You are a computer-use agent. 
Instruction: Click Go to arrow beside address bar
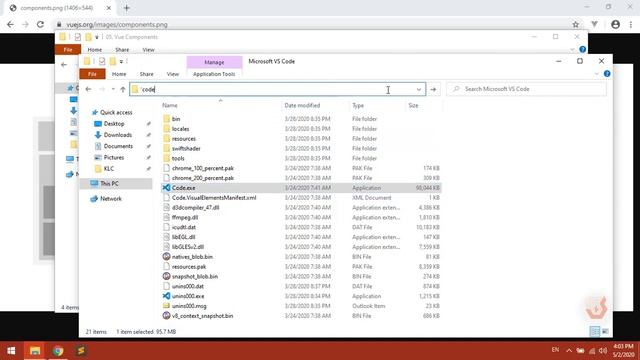click(433, 89)
